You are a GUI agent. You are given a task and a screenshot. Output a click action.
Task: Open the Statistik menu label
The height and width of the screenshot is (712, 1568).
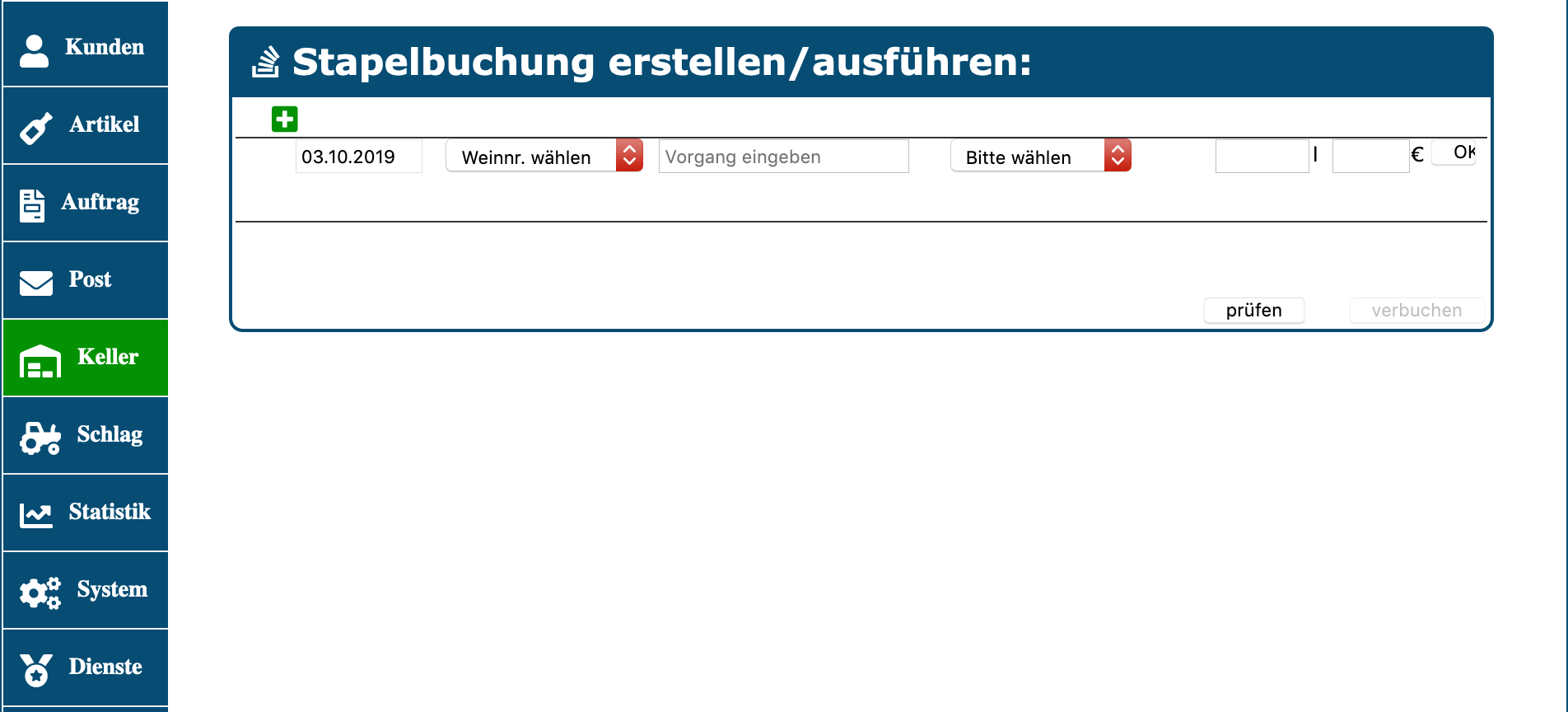click(x=110, y=512)
